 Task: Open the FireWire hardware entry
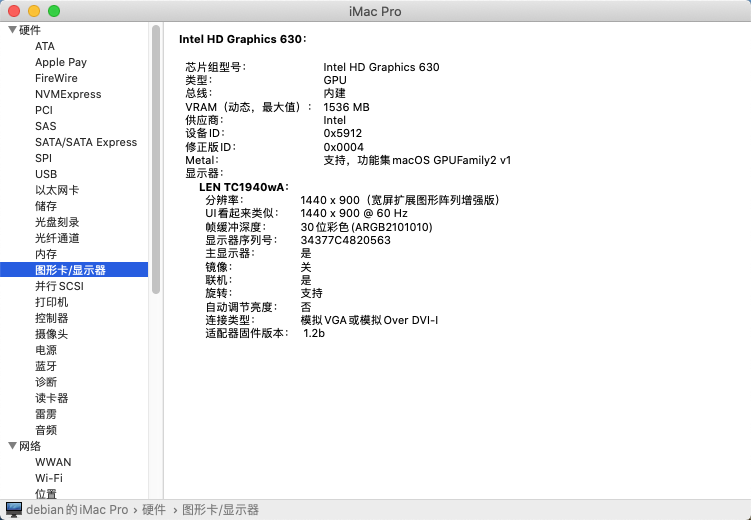56,78
